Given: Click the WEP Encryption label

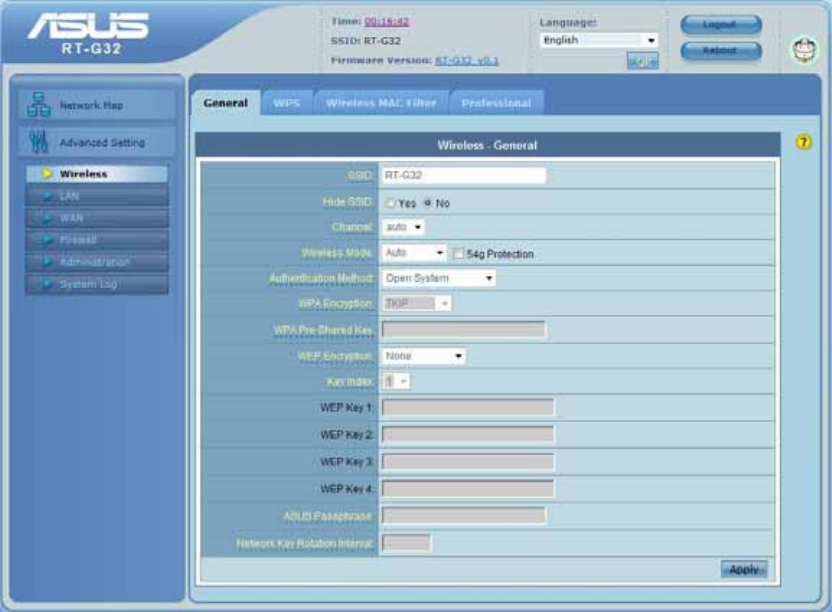Looking at the screenshot, I should coord(335,356).
